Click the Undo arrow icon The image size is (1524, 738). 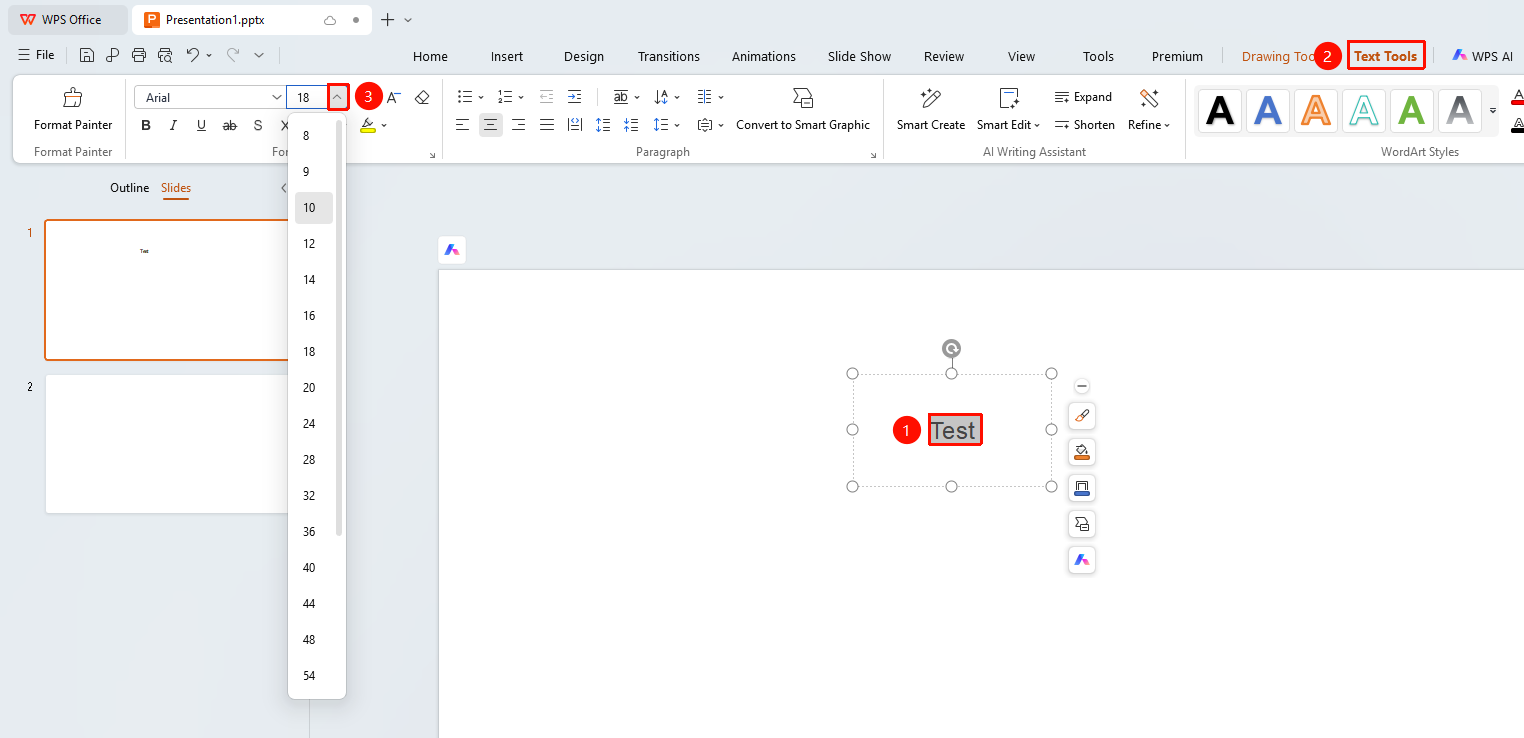click(x=193, y=56)
